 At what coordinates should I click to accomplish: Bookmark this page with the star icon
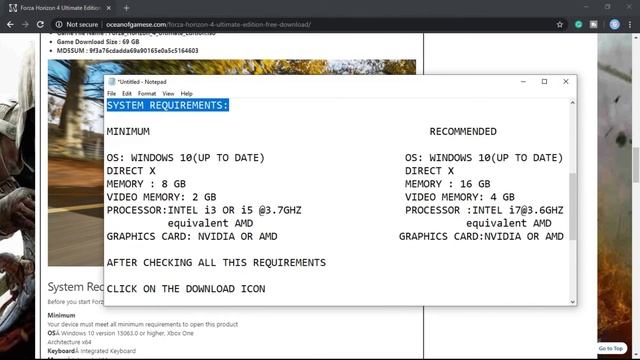click(560, 24)
